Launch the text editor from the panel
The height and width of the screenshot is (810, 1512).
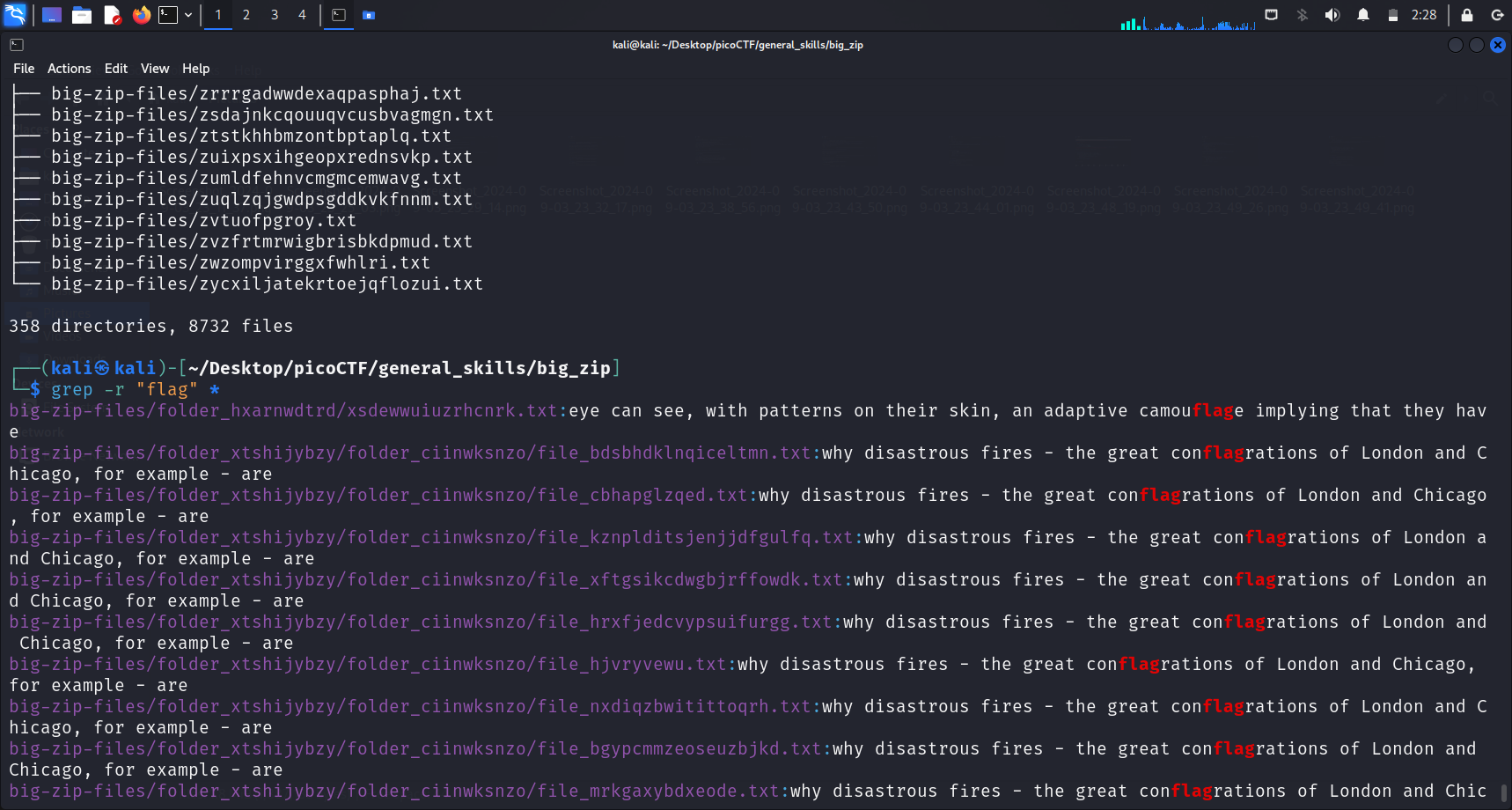[112, 15]
